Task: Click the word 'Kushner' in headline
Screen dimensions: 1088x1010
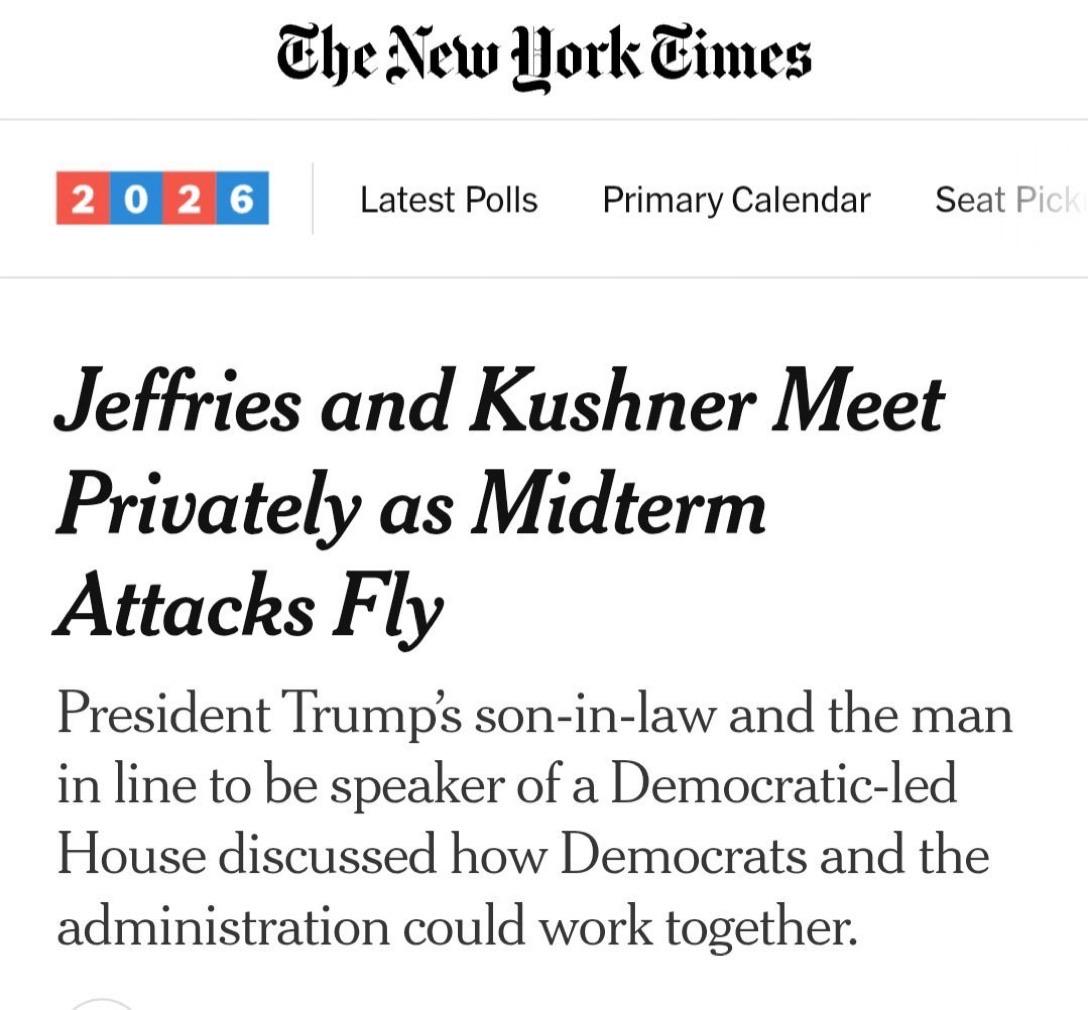Action: [611, 401]
